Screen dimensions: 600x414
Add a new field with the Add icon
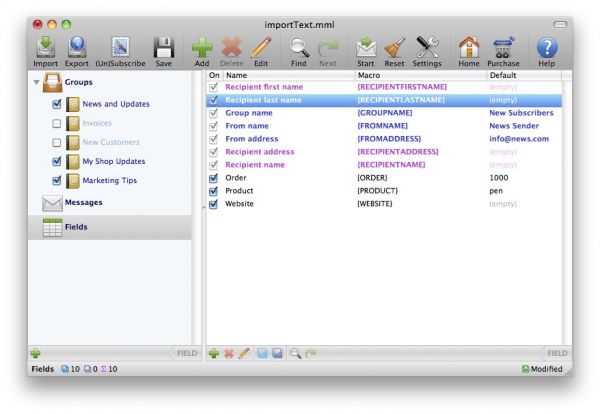coord(202,47)
